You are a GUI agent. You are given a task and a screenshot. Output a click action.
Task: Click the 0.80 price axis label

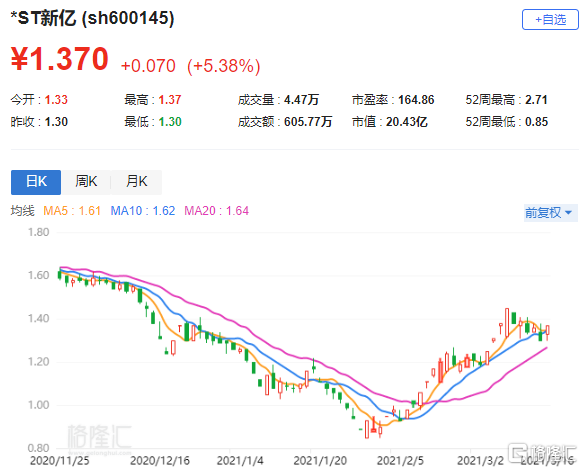point(38,448)
